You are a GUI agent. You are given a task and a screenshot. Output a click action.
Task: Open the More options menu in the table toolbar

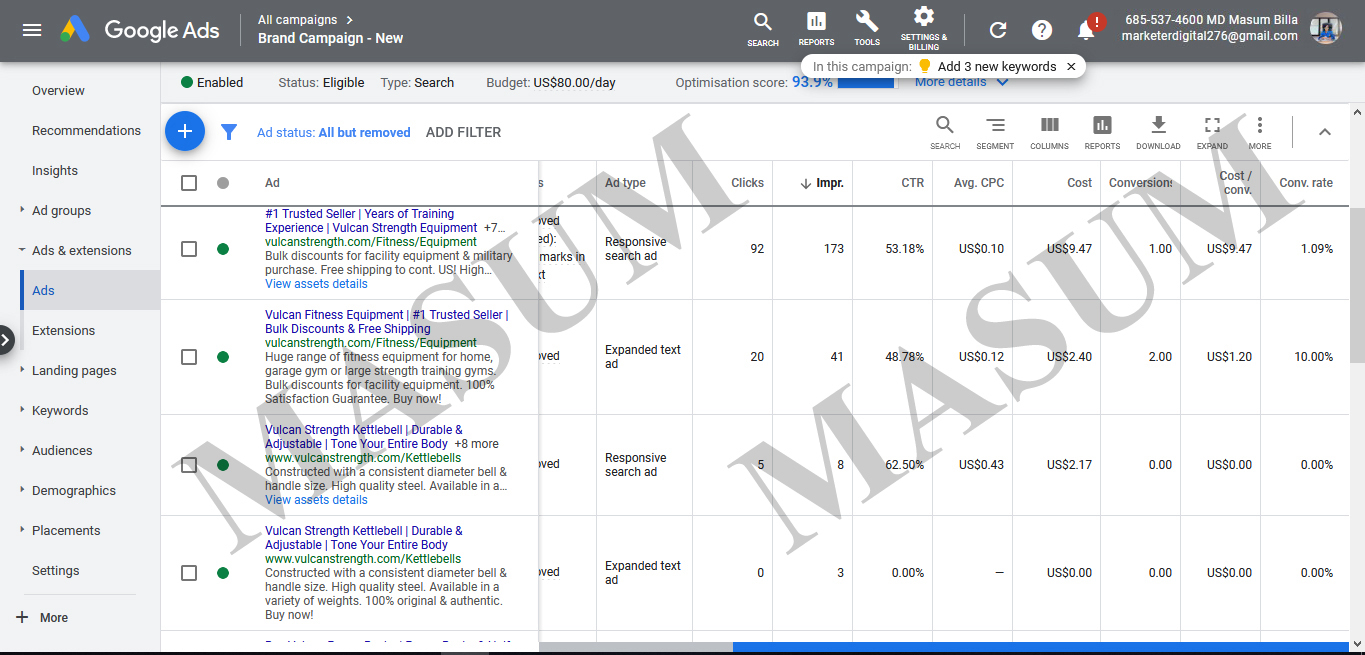[1260, 132]
